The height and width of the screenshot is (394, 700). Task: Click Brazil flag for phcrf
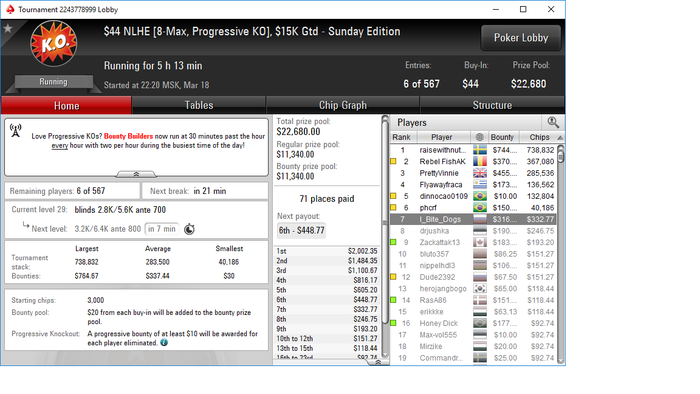coord(480,207)
